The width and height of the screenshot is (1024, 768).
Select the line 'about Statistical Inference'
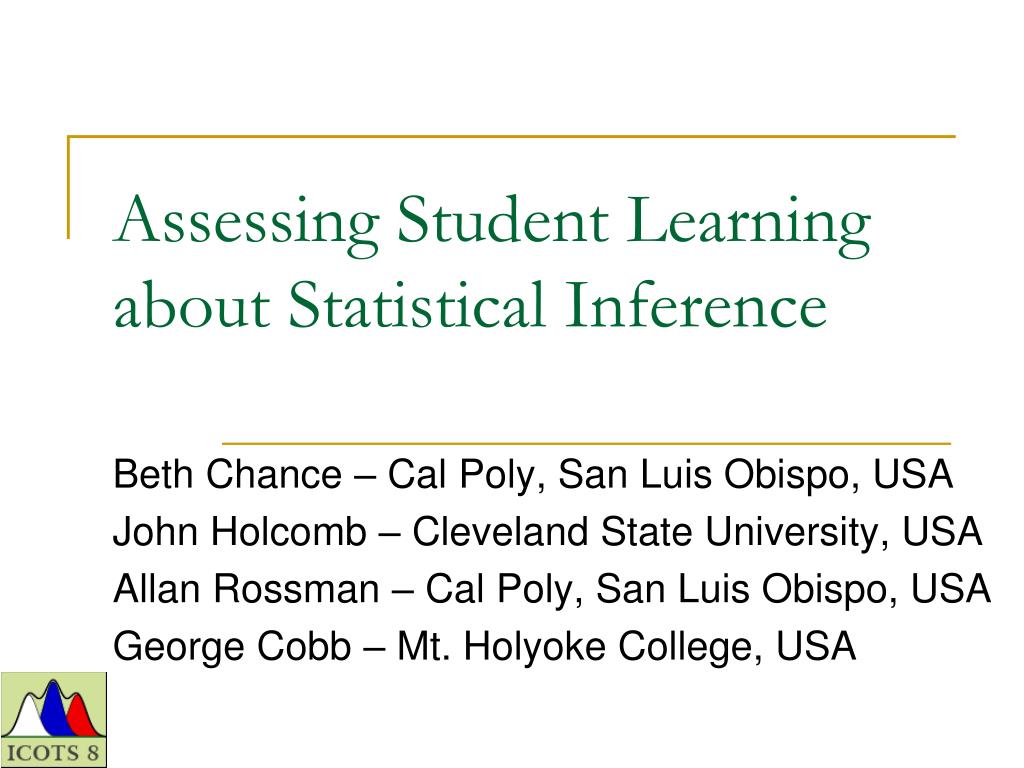(470, 305)
